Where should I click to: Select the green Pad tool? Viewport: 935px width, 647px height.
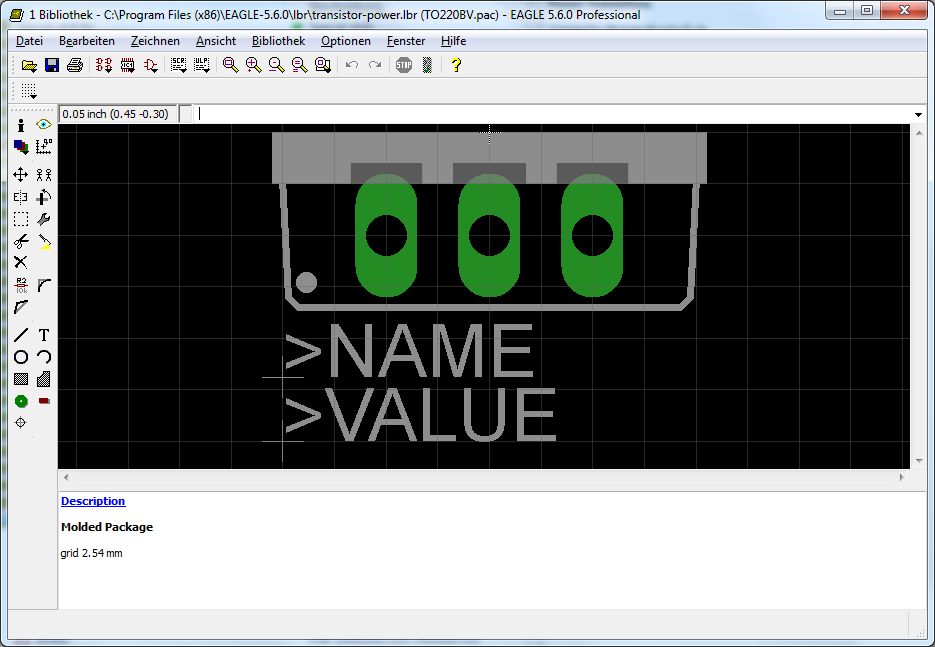point(21,401)
